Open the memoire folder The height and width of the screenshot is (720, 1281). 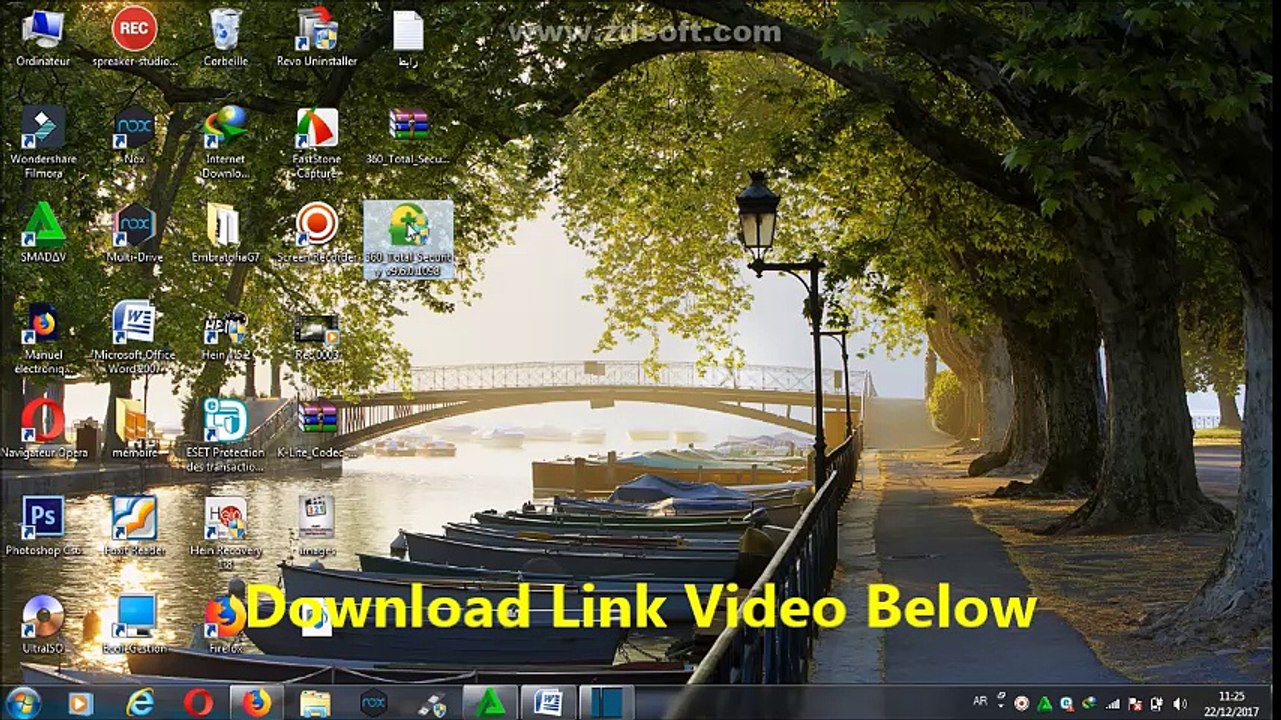[134, 428]
